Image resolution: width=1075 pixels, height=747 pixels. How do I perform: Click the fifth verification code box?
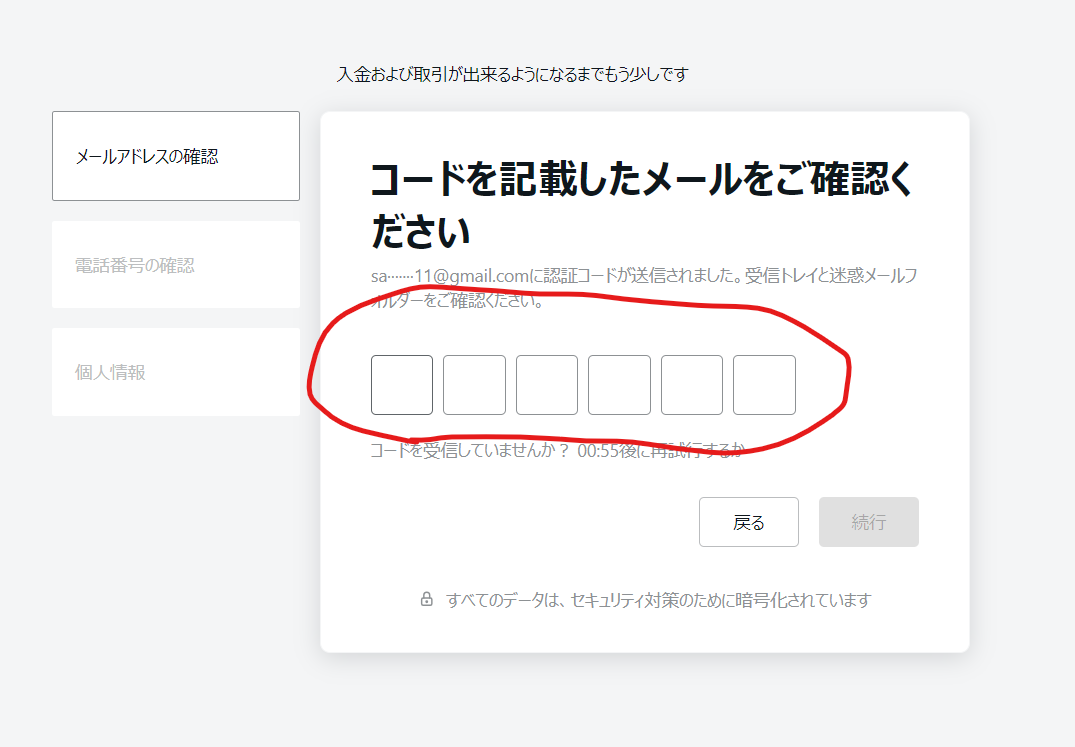point(691,384)
